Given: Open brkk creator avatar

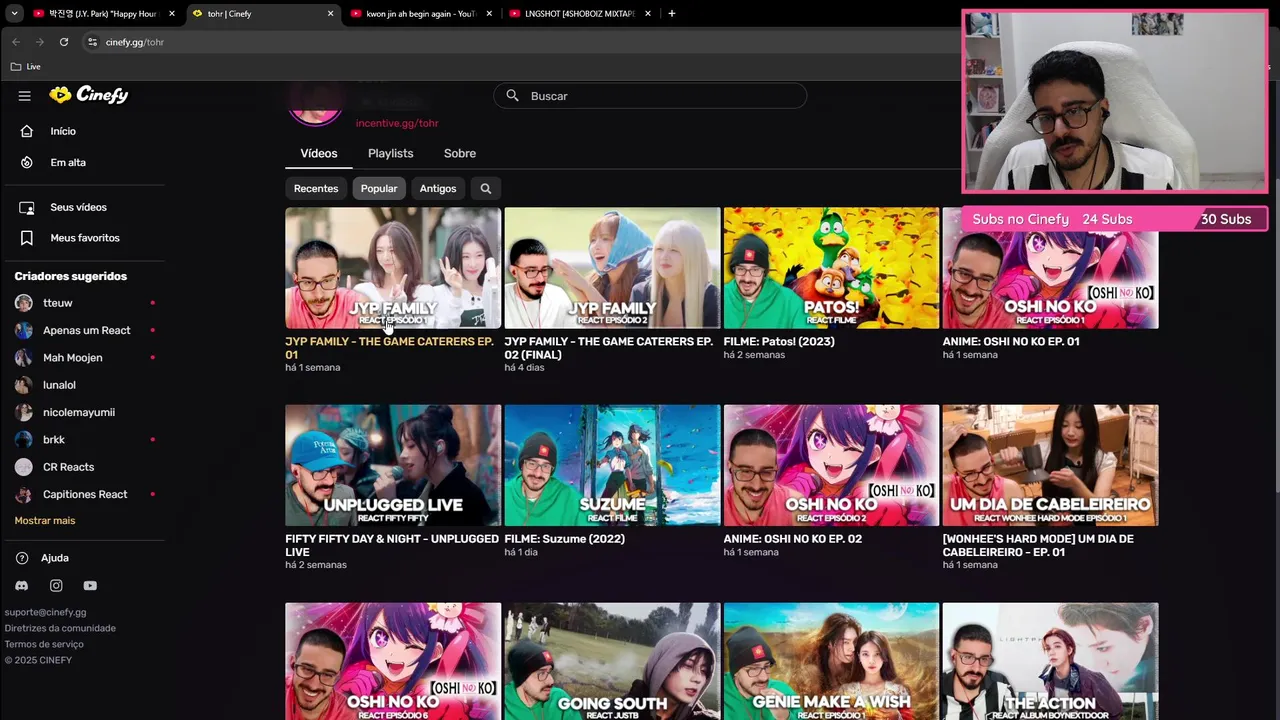Looking at the screenshot, I should click(x=24, y=440).
